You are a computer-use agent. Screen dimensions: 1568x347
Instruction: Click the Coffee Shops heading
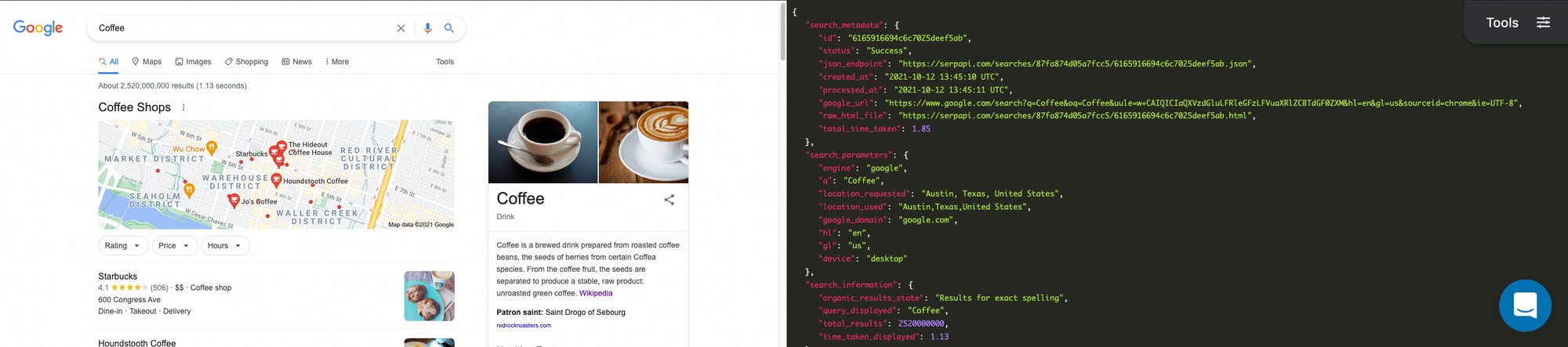(x=134, y=107)
